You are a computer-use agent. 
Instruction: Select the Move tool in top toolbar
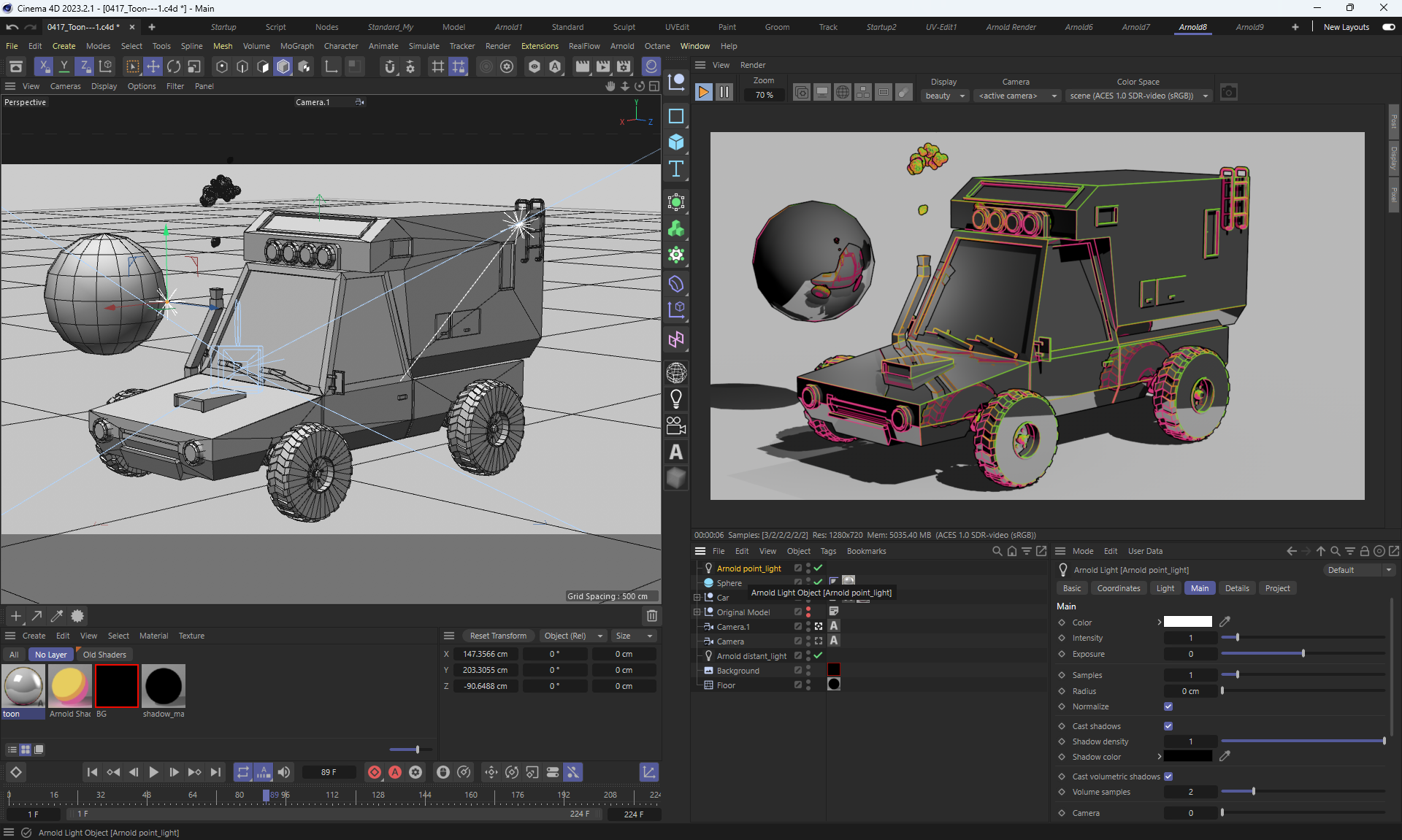pos(153,67)
